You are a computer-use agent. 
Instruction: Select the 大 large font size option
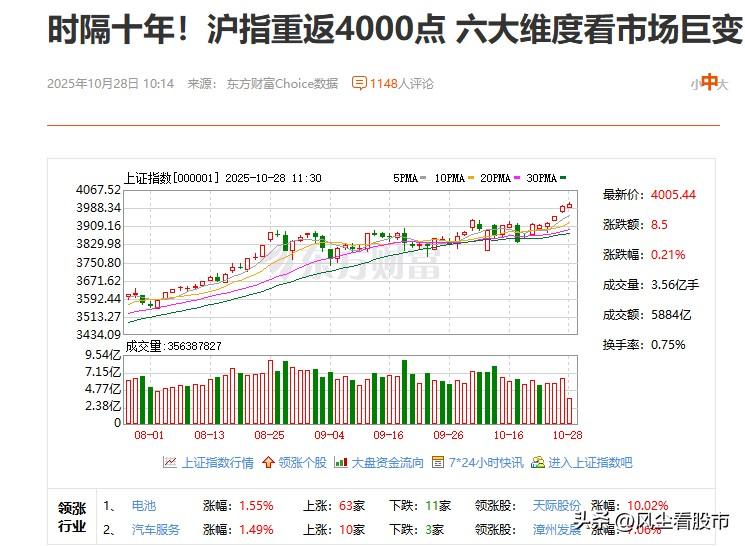723,85
